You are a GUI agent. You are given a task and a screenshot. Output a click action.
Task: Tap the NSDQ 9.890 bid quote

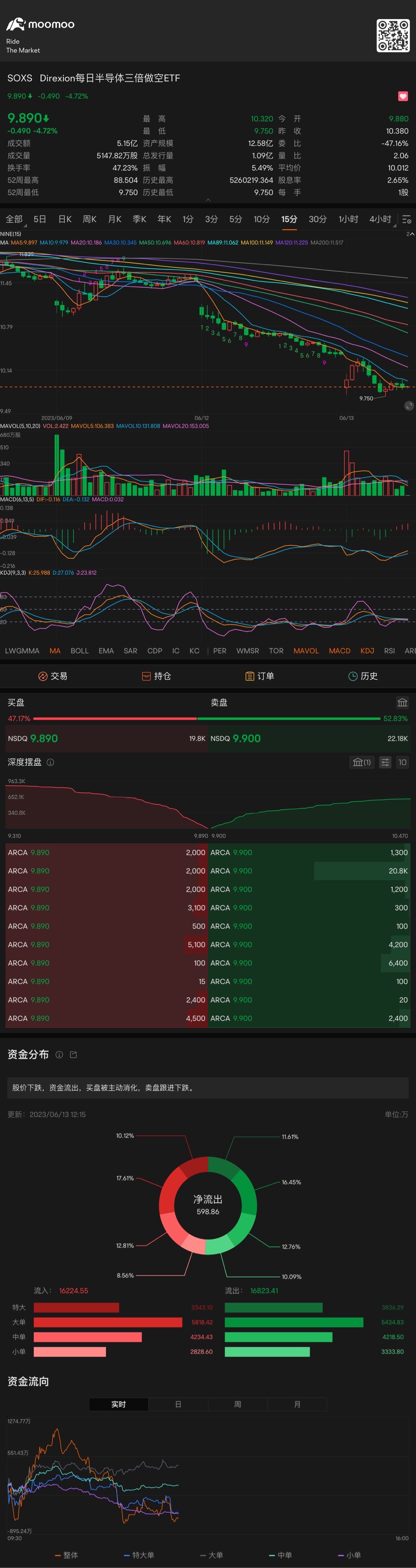pos(106,738)
